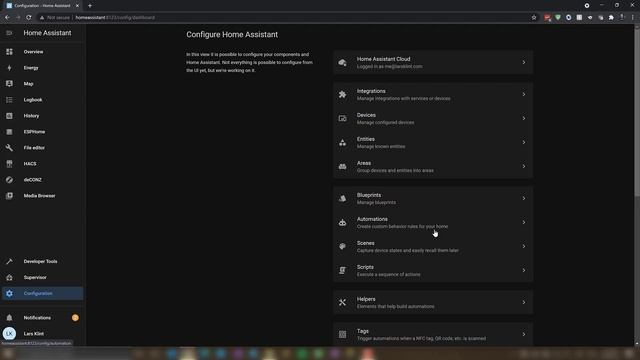Viewport: 640px width, 360px height.
Task: Expand the Helpers row chevron
Action: [524, 302]
